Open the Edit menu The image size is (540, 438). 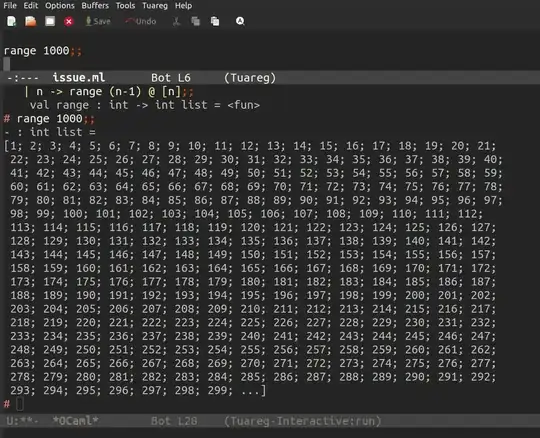tap(31, 6)
